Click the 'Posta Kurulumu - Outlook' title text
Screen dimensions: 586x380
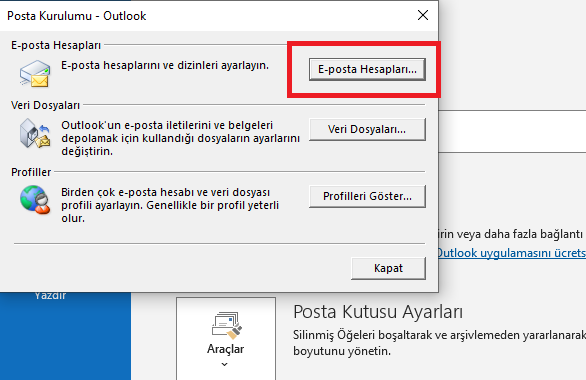tap(77, 16)
